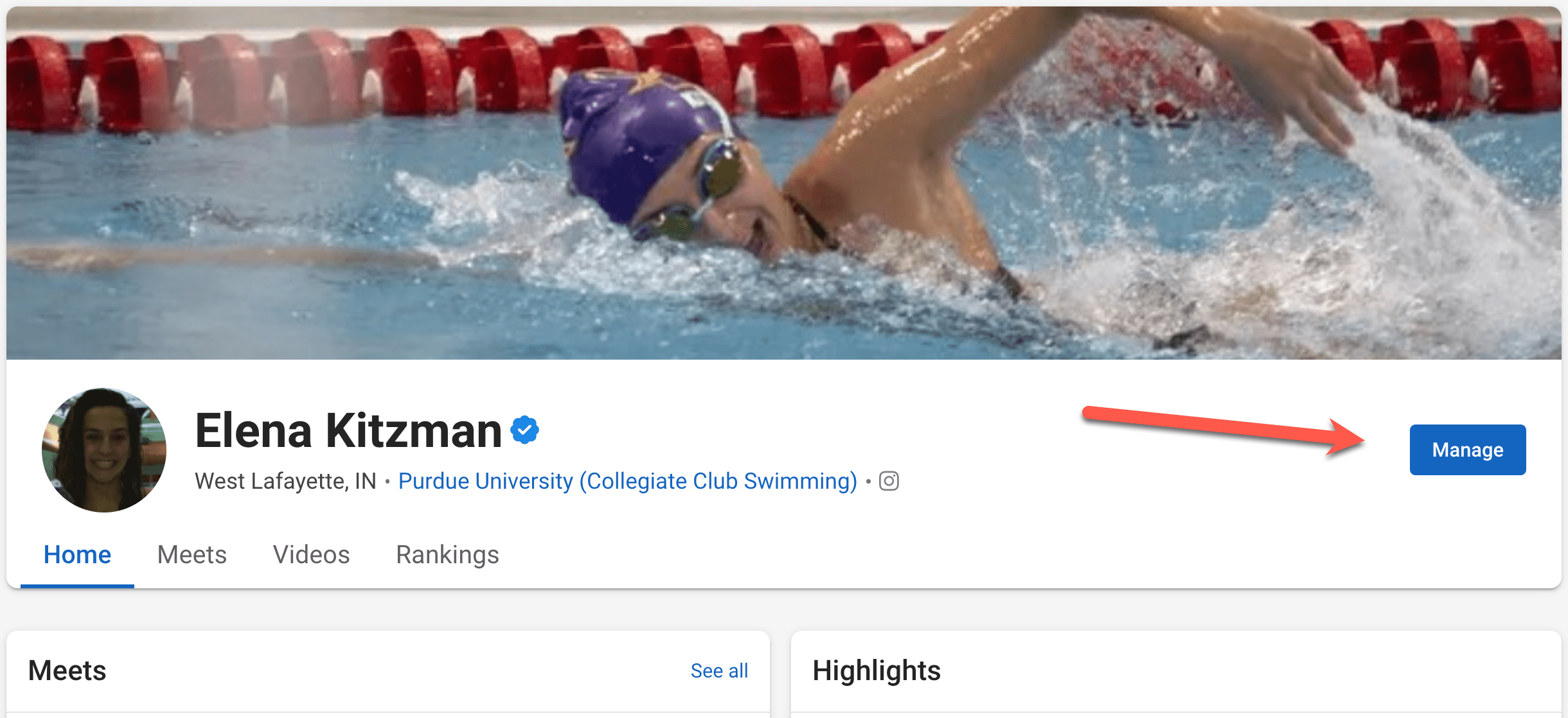
Task: Open the Videos tab
Action: [x=311, y=554]
